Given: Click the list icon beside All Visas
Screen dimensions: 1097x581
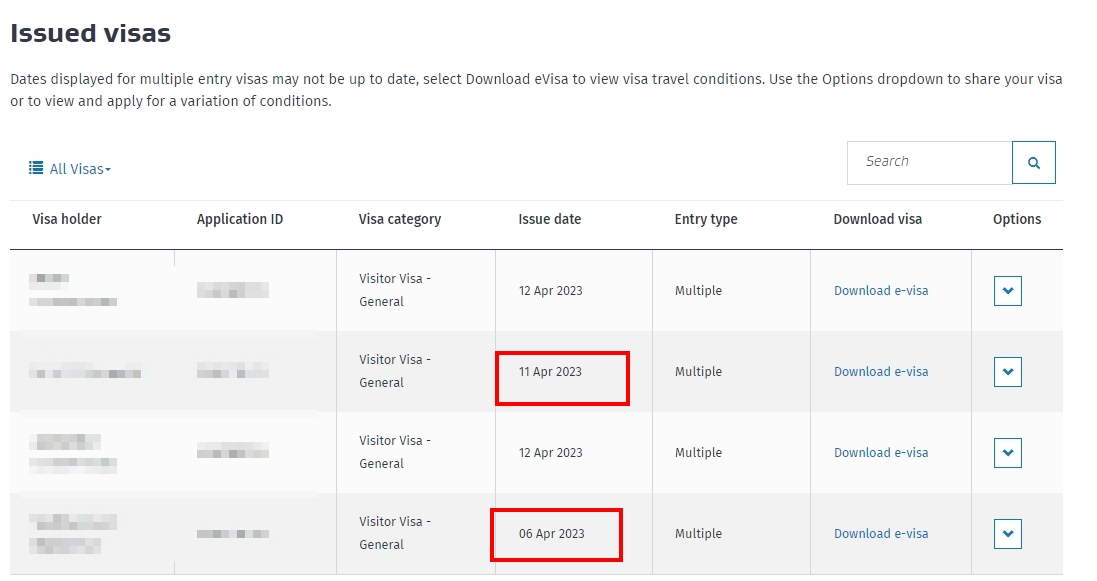Looking at the screenshot, I should click(x=36, y=168).
